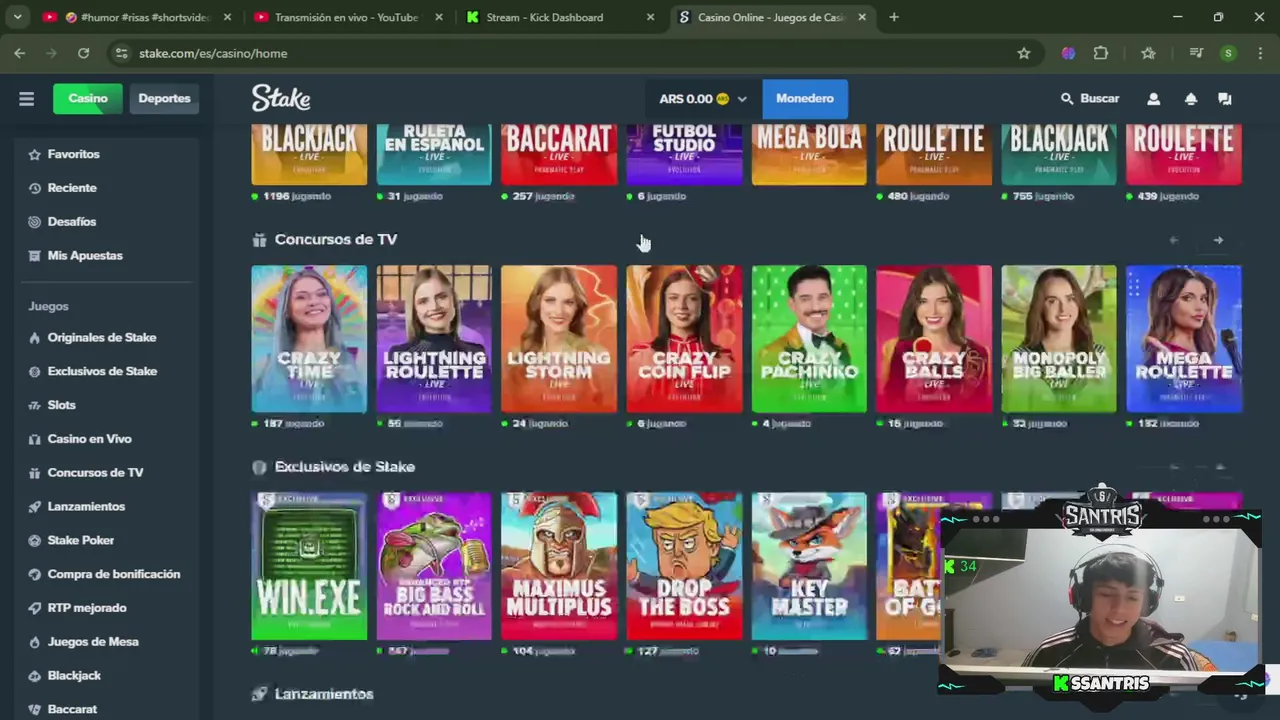The height and width of the screenshot is (720, 1280).
Task: Click the Mis Apuestas sidebar icon
Action: click(x=35, y=256)
